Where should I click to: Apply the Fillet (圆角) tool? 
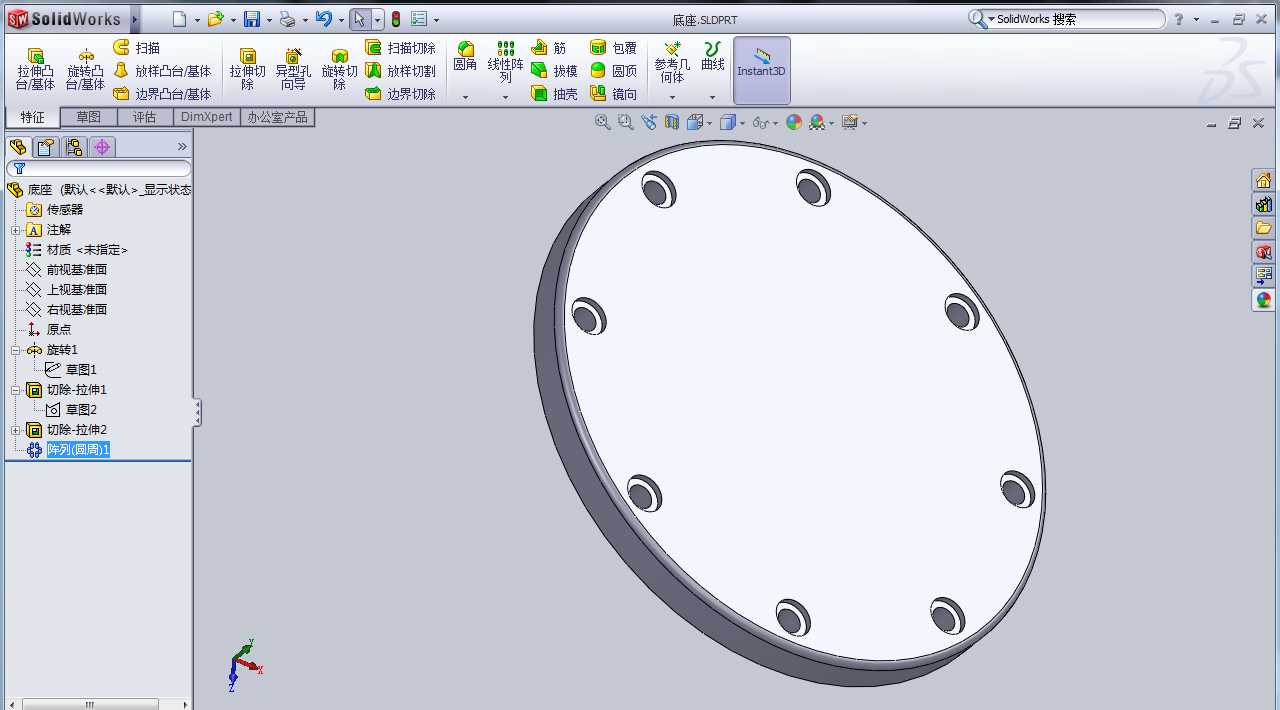pos(465,57)
